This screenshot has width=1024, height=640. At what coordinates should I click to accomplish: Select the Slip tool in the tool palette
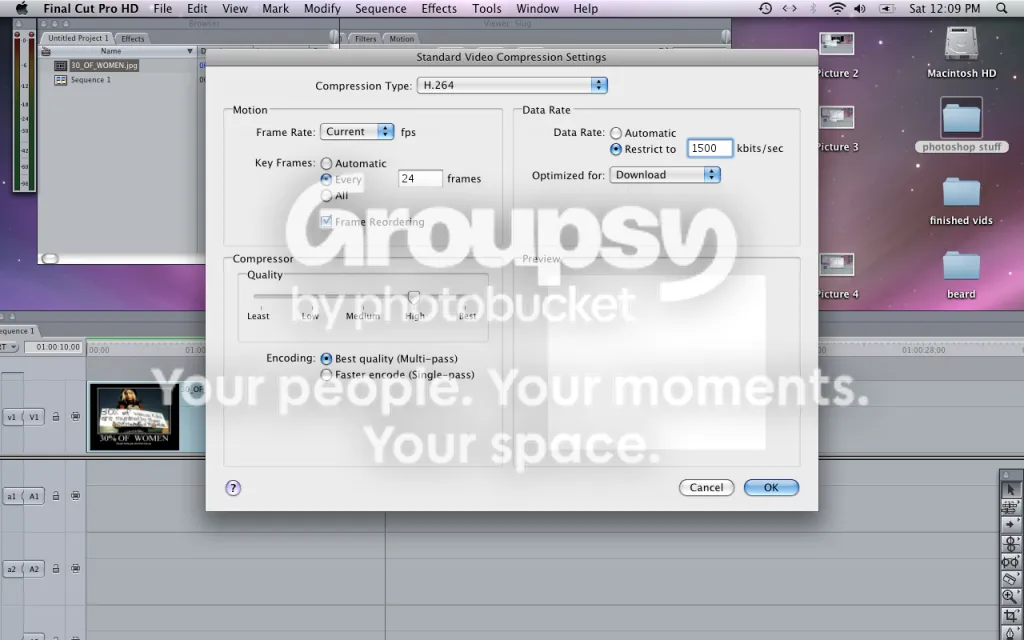(x=1010, y=561)
